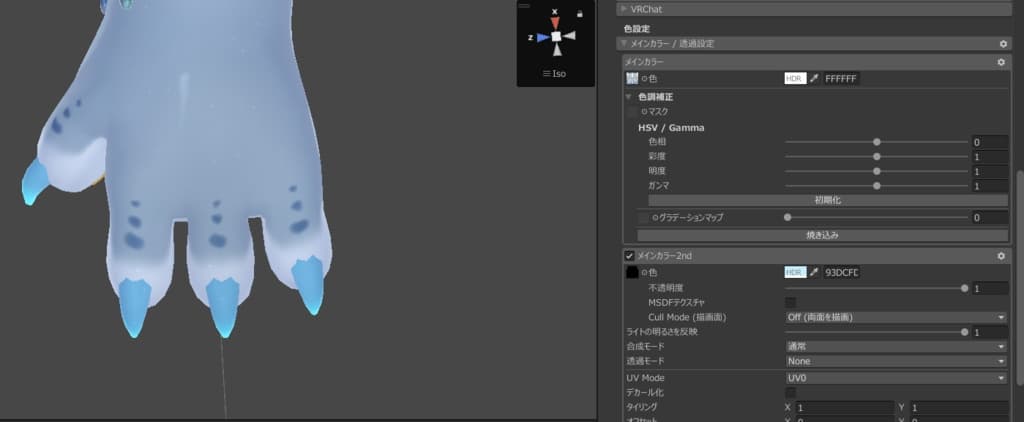Viewport: 1024px width, 422px height.
Task: Click the タイリング X value field
Action: (844, 408)
